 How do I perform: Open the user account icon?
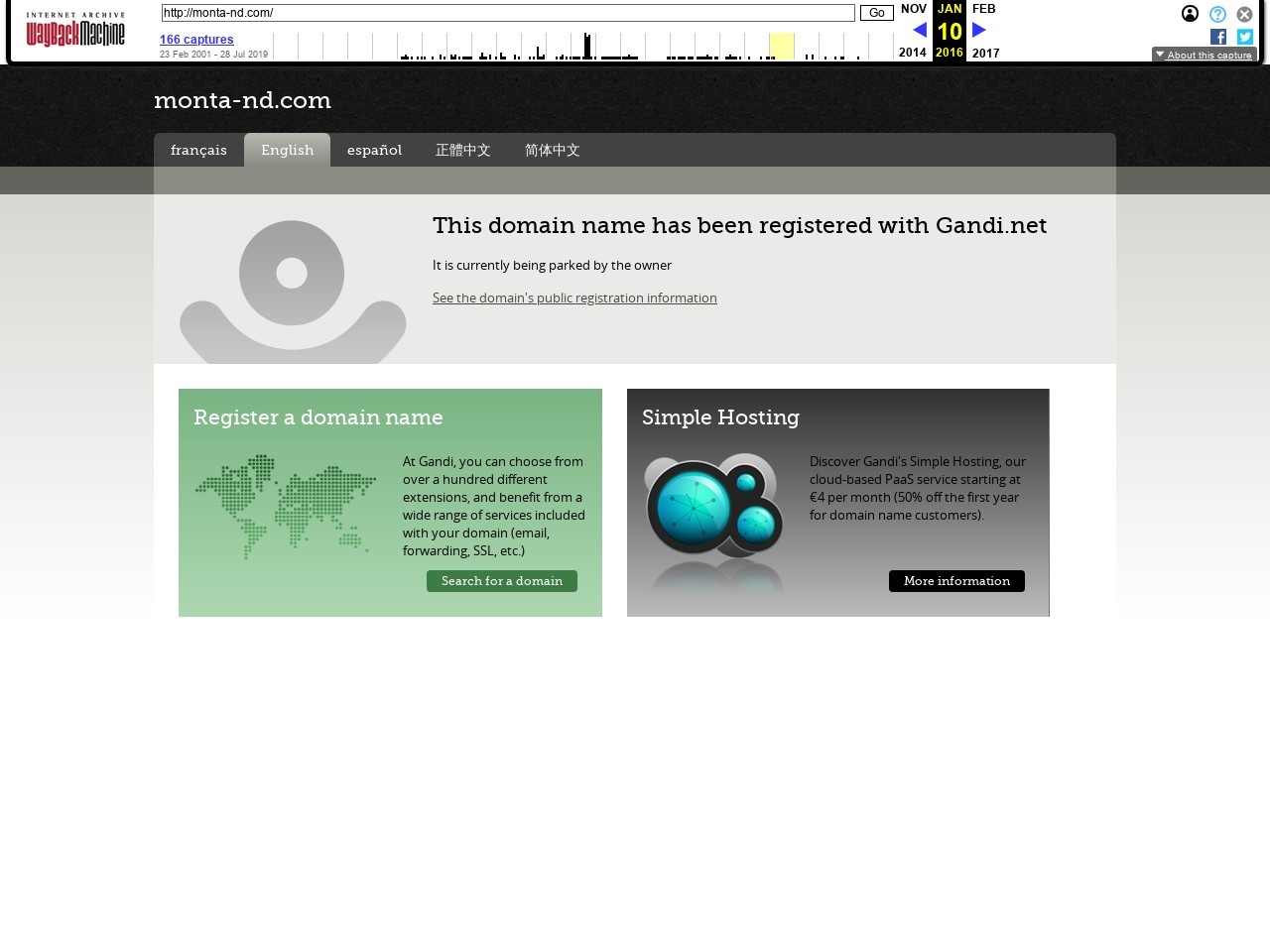coord(1190,14)
